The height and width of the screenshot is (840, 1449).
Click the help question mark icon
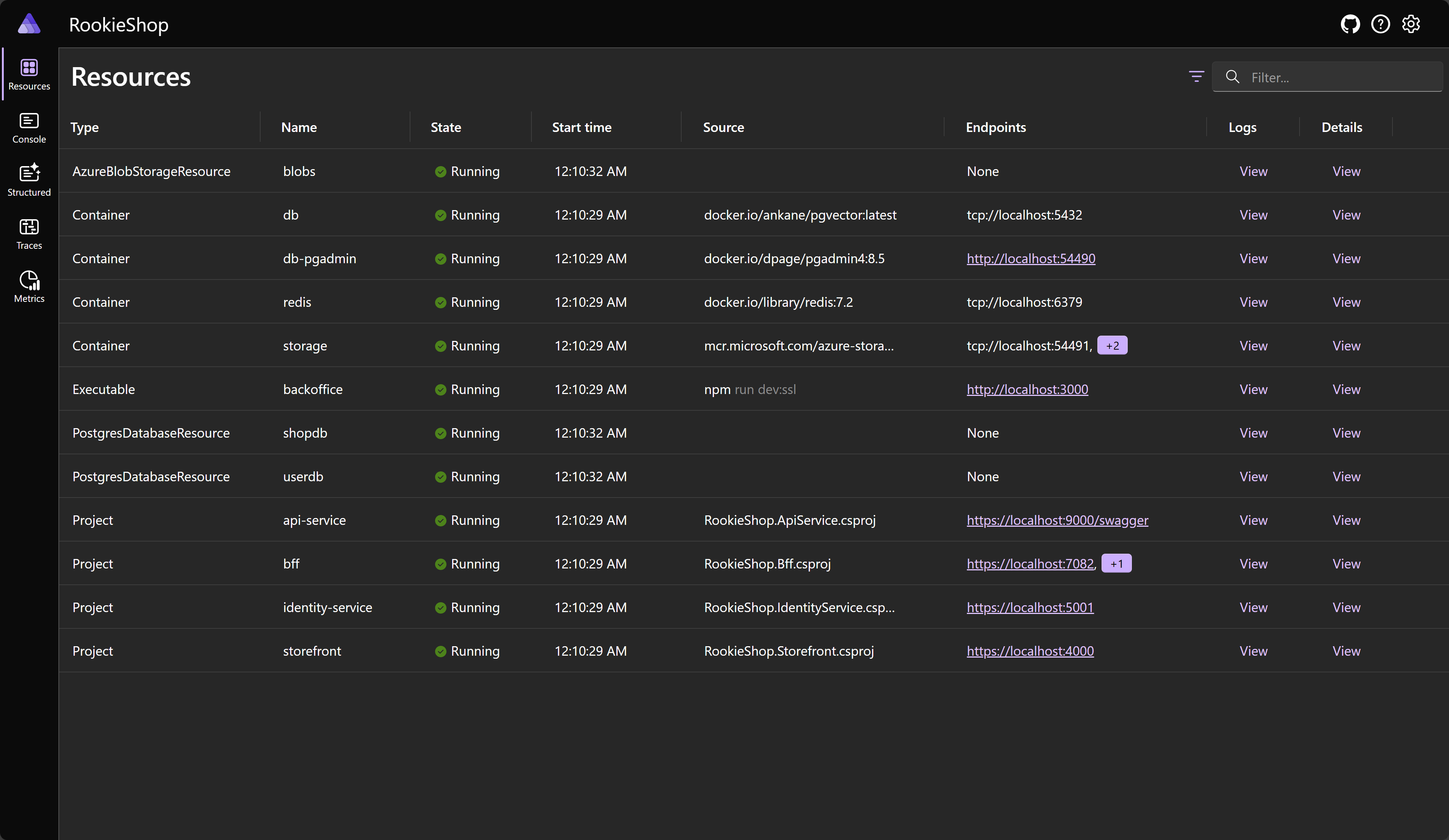tap(1380, 24)
